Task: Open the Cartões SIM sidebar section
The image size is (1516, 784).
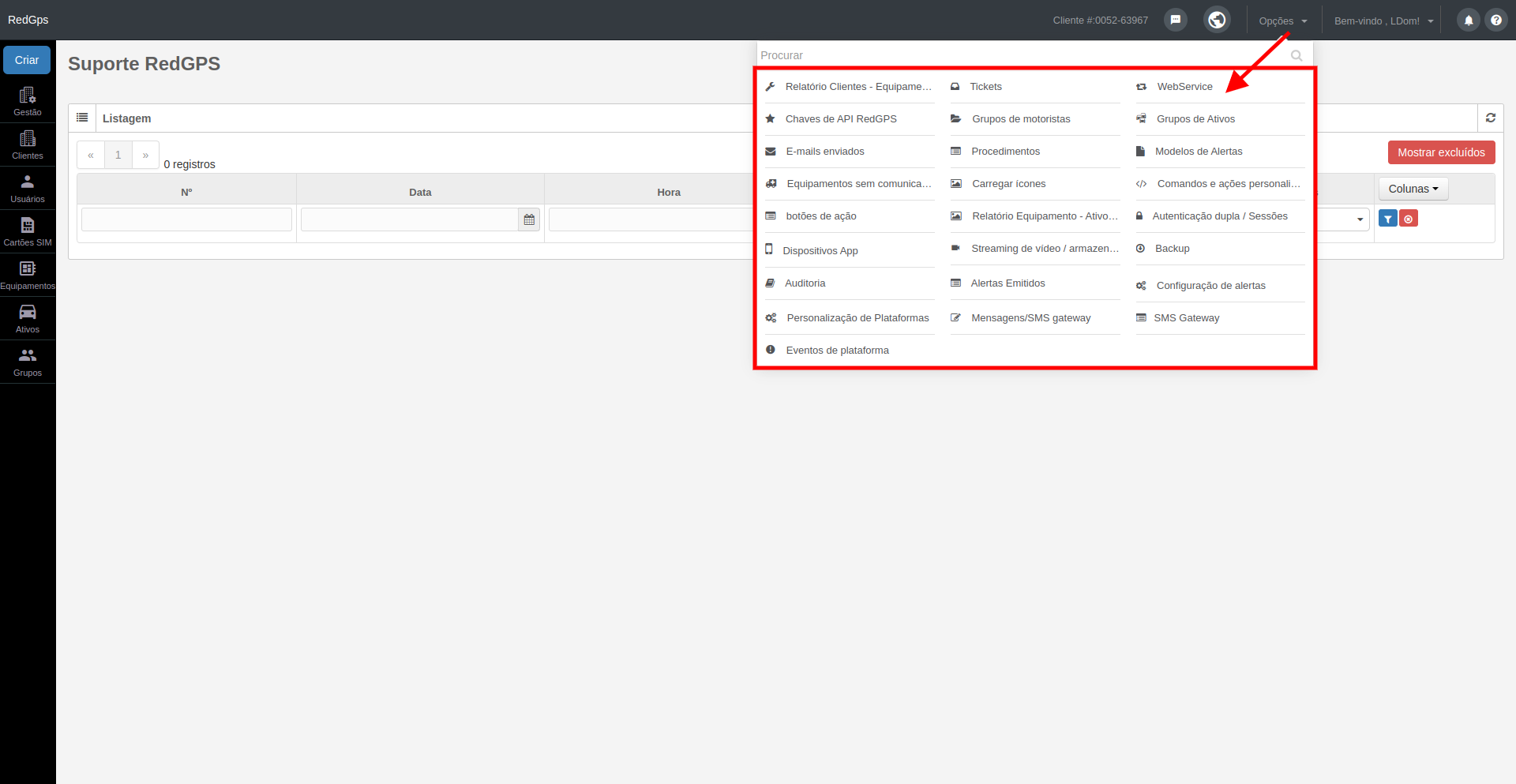Action: (28, 231)
